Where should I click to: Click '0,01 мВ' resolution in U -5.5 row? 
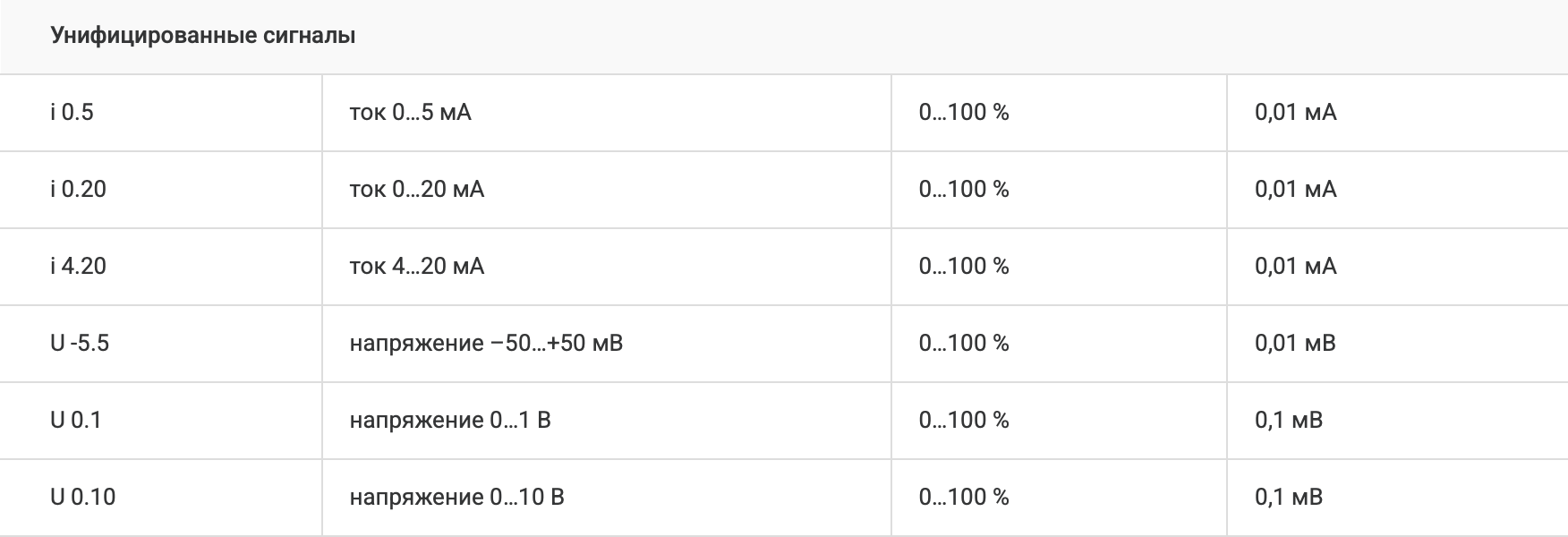tap(1295, 344)
